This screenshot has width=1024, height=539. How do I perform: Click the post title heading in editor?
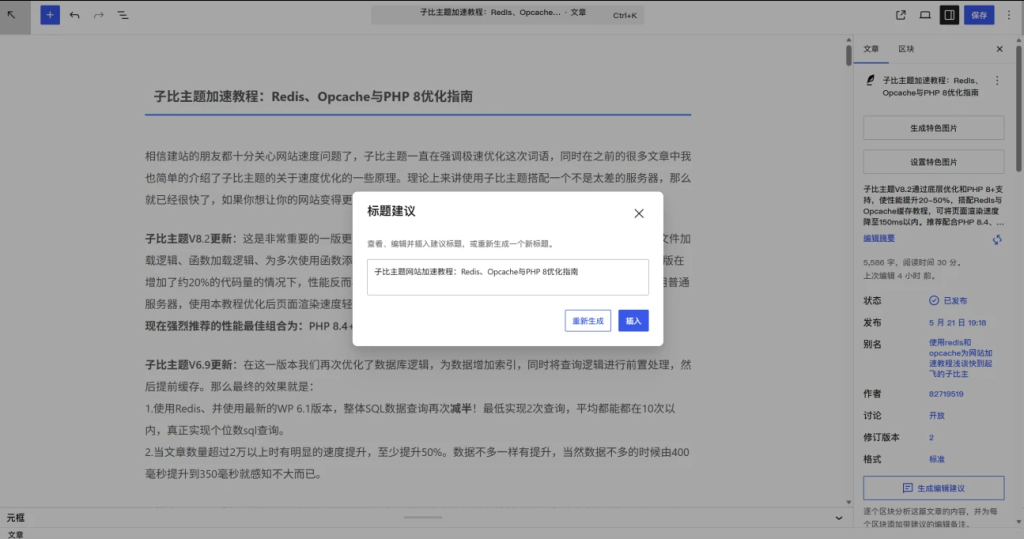pyautogui.click(x=313, y=97)
